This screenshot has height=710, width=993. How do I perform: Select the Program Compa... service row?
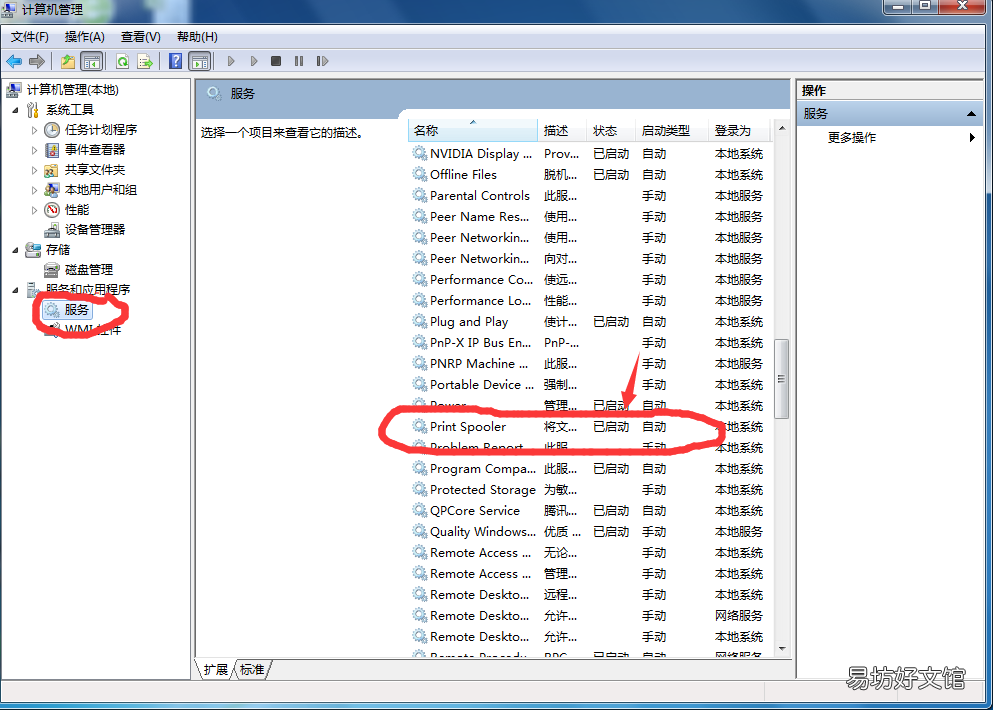click(x=590, y=469)
